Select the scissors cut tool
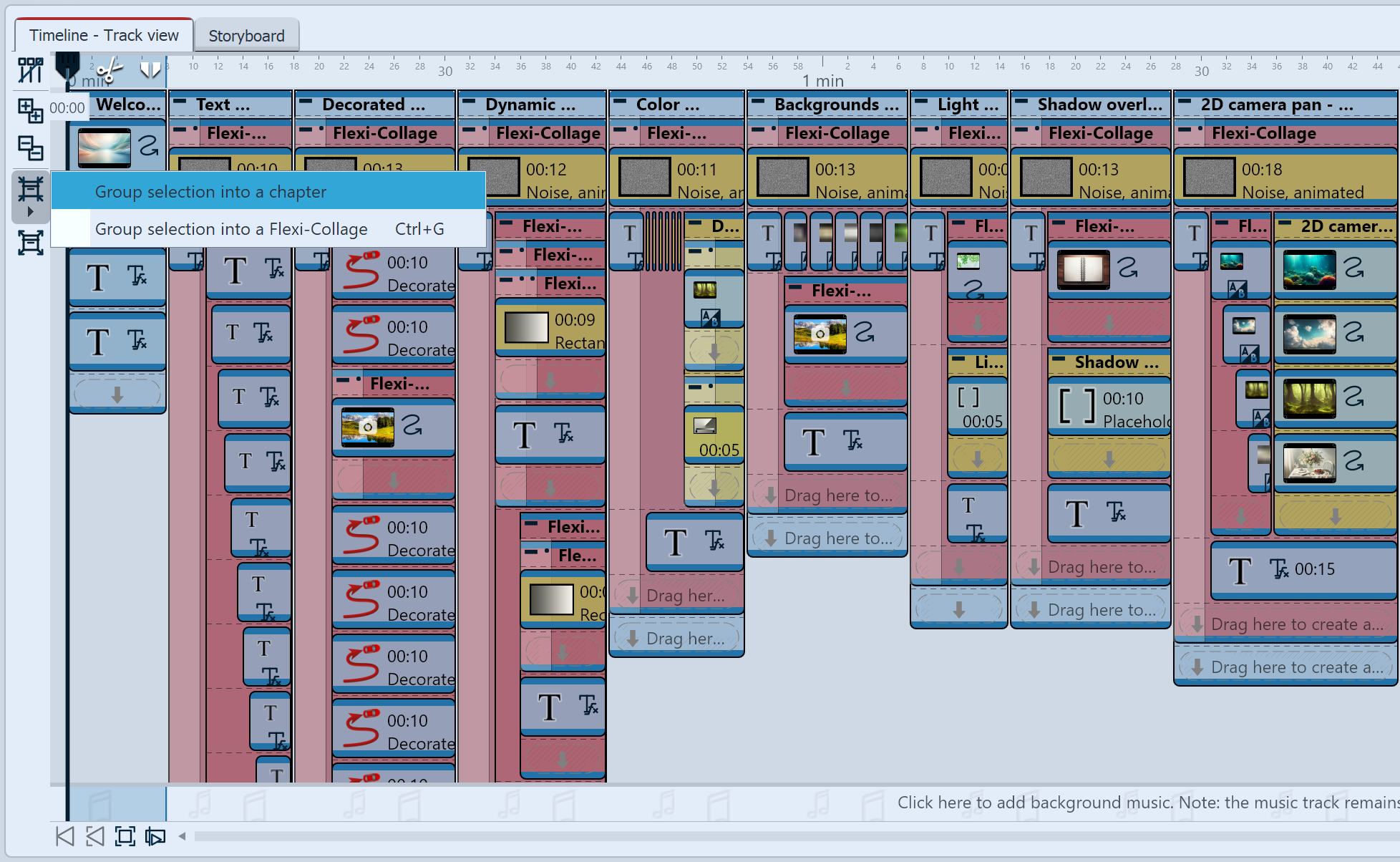This screenshot has height=862, width=1400. pyautogui.click(x=111, y=71)
